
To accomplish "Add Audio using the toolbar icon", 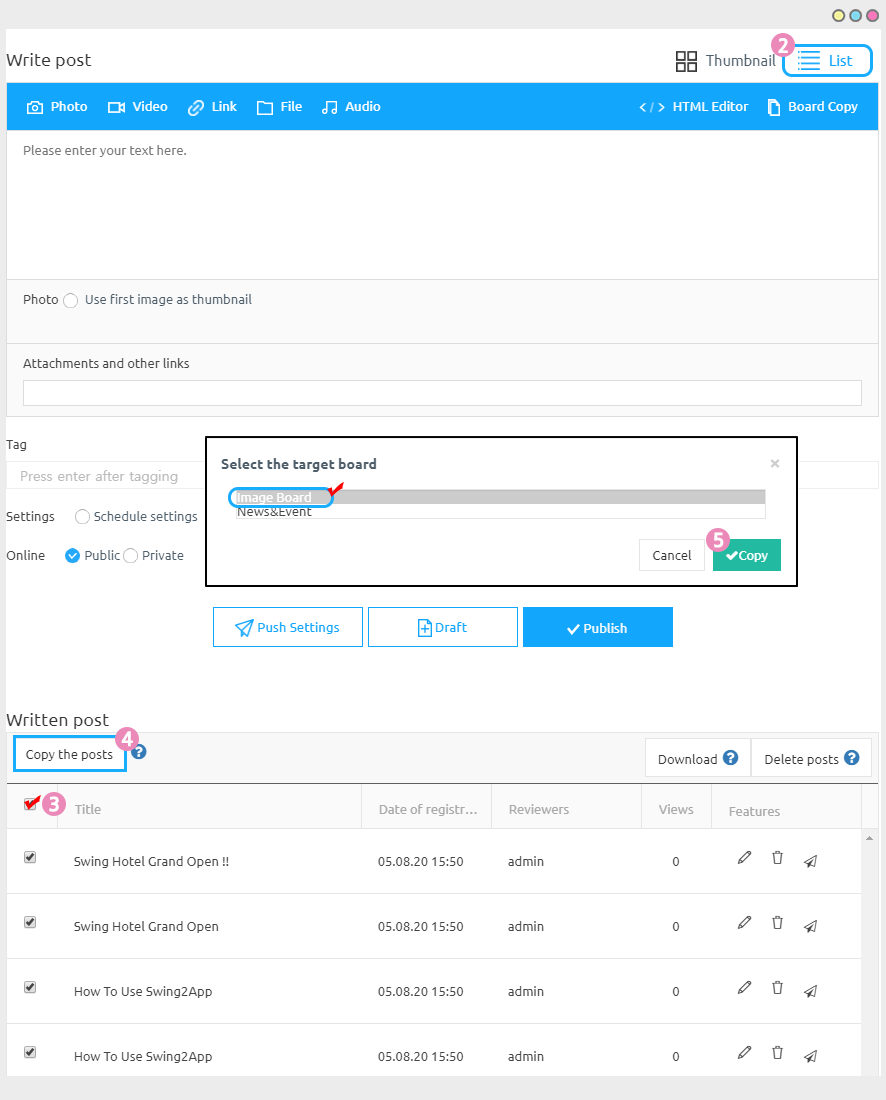I will (x=351, y=106).
